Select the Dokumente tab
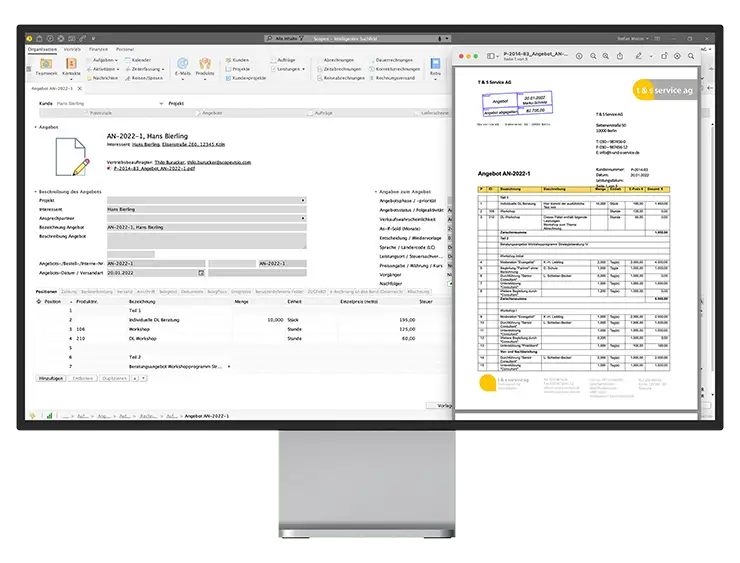This screenshot has height=563, width=740. (x=192, y=291)
